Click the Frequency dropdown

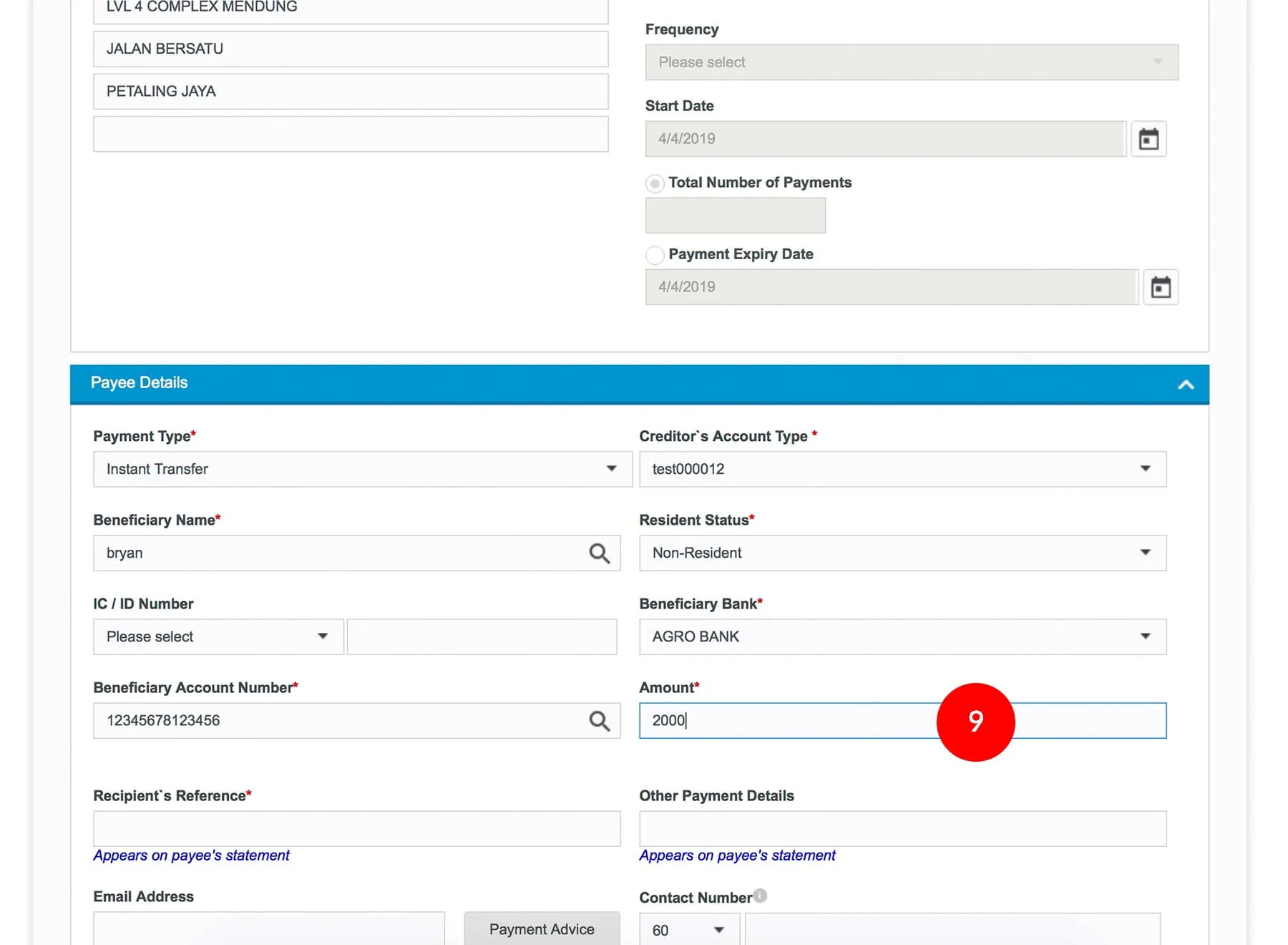coord(911,62)
